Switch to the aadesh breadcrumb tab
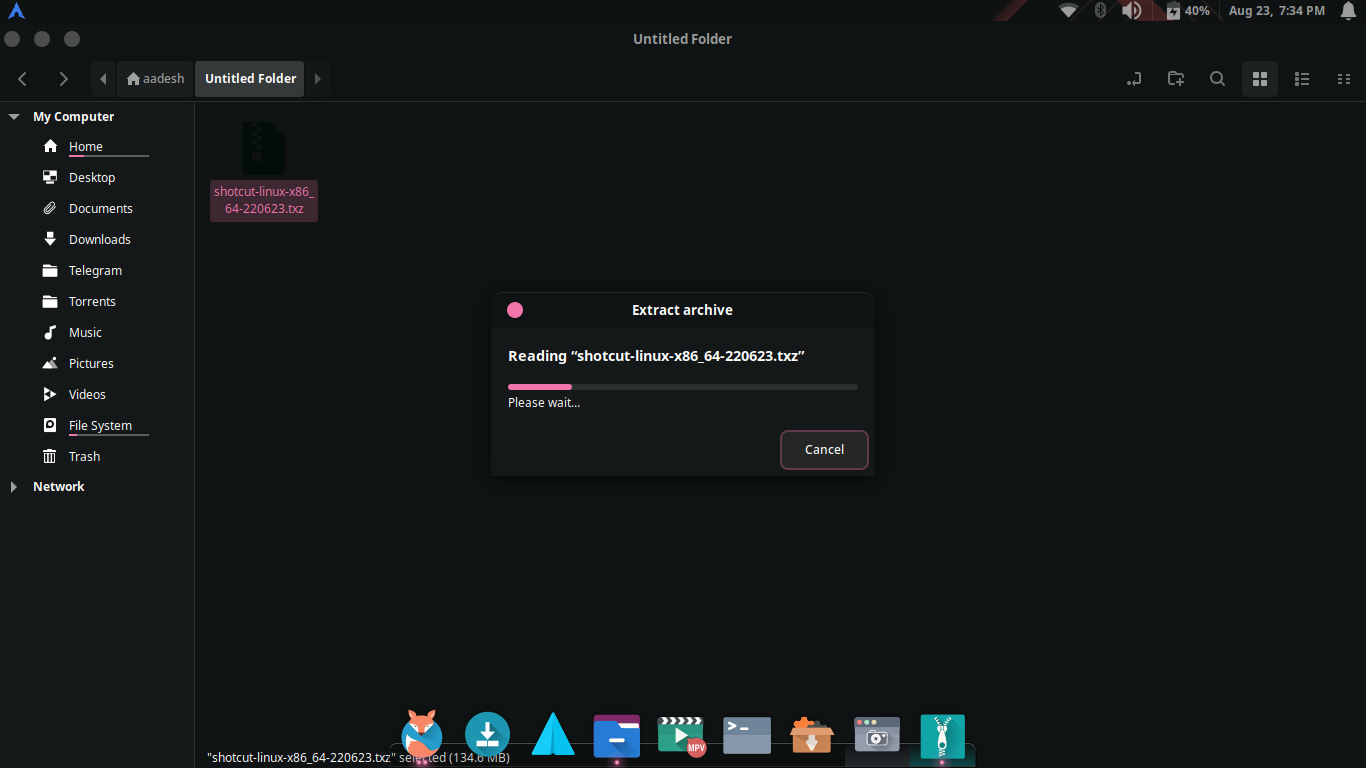 155,78
